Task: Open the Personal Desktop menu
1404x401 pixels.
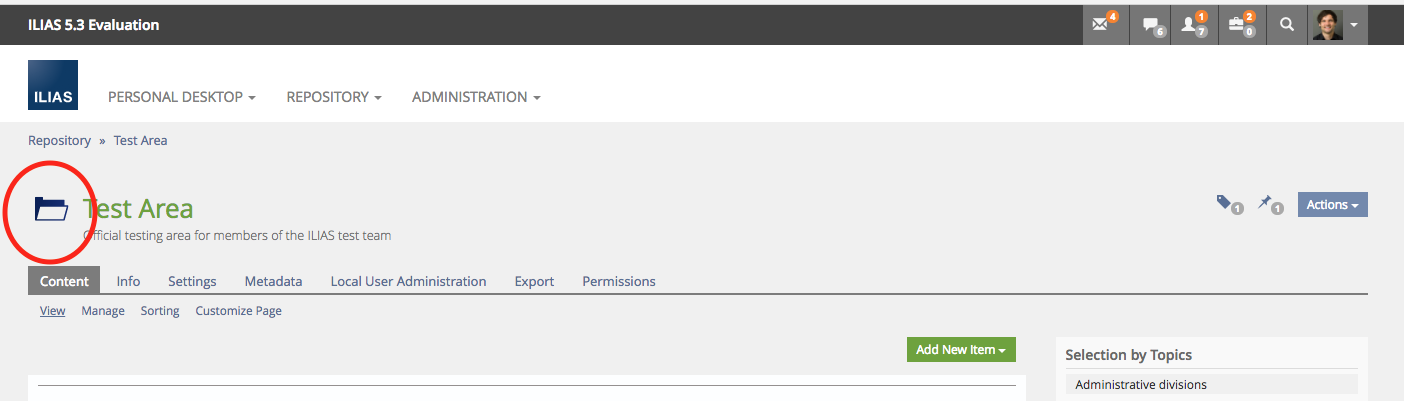Action: tap(181, 97)
